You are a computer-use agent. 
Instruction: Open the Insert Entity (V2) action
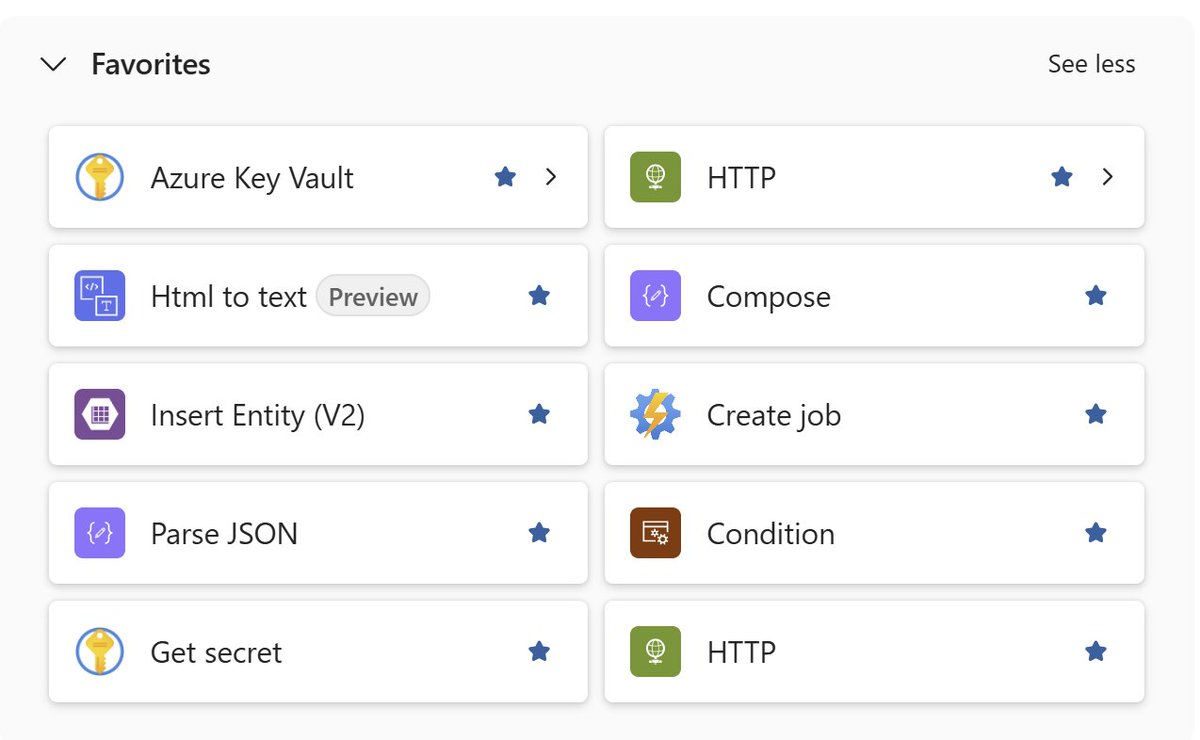point(318,414)
